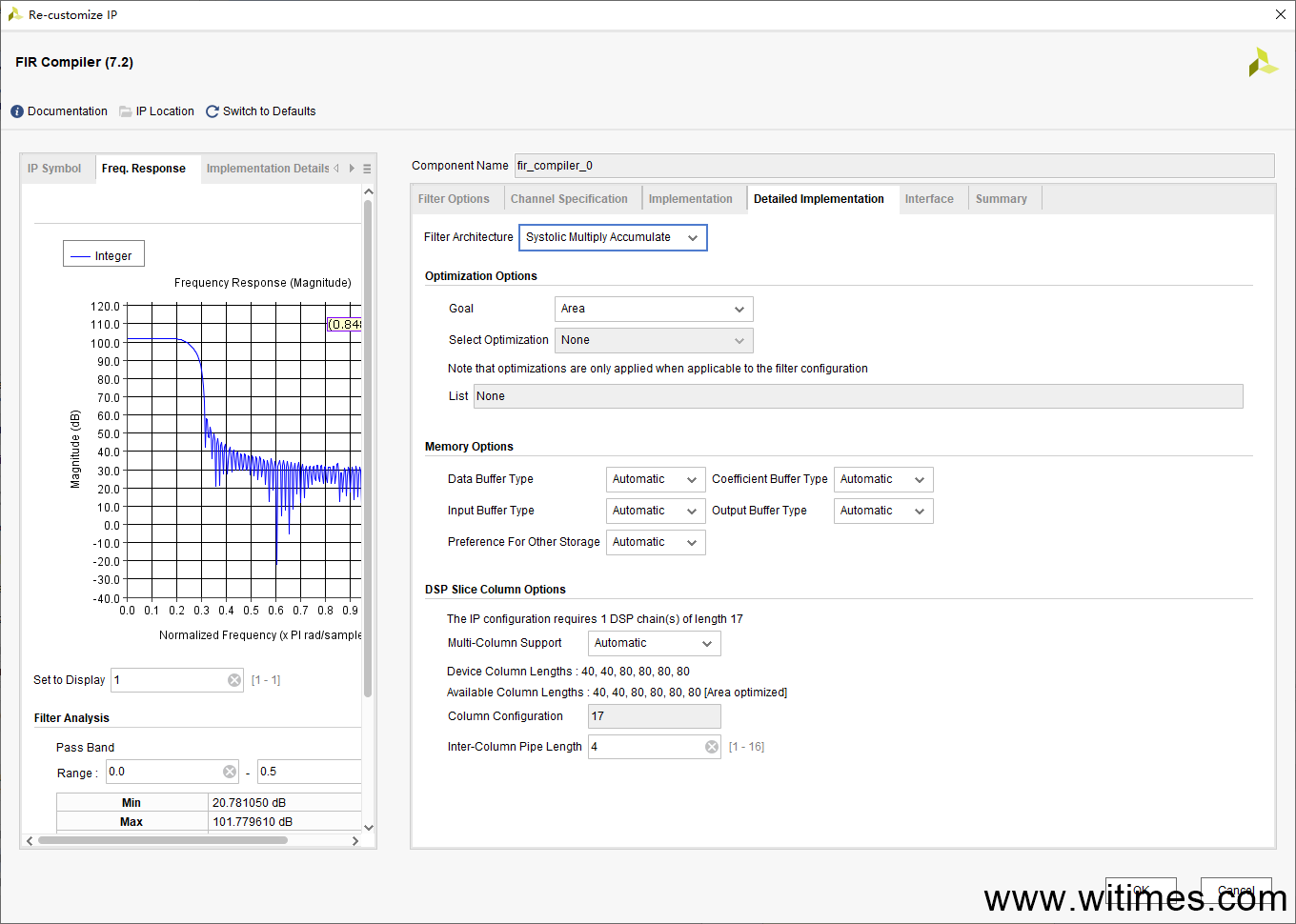Viewport: 1296px width, 924px height.
Task: Clear the pass band range start value
Action: tap(230, 772)
